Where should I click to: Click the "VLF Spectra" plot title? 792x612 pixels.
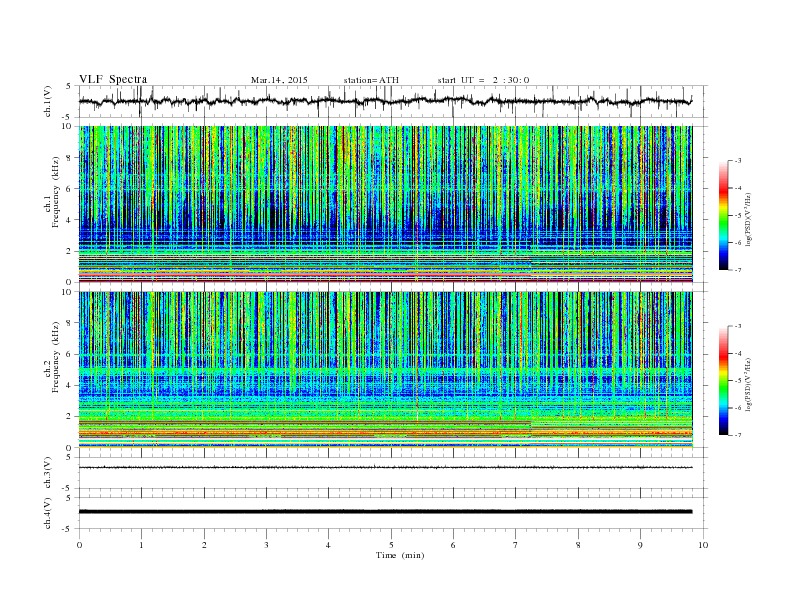pyautogui.click(x=113, y=79)
